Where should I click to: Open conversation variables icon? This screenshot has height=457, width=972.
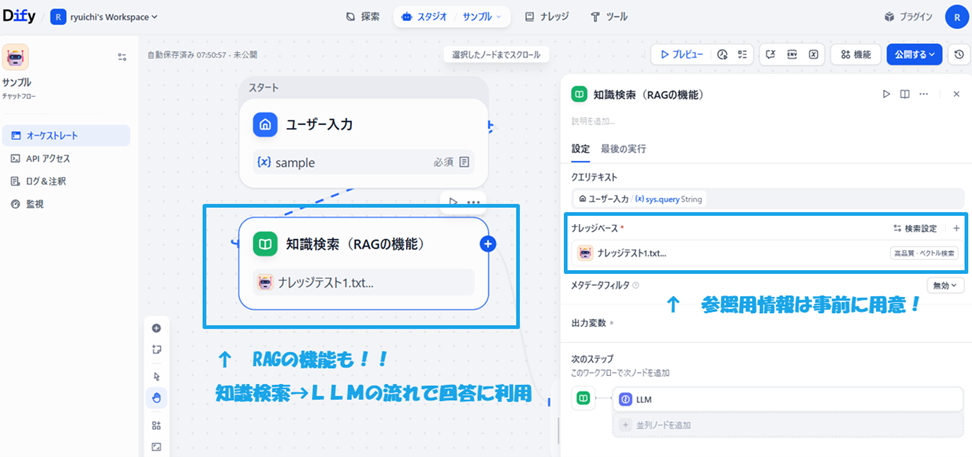point(771,55)
